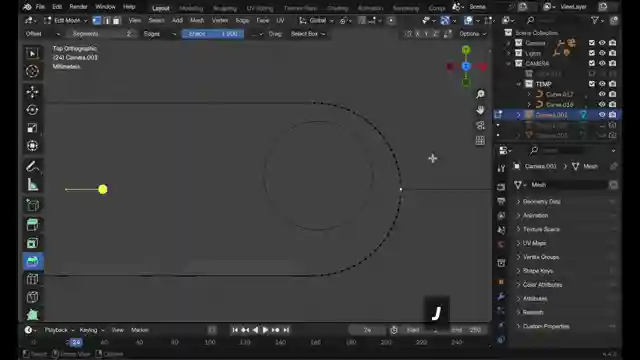Select the Add Cube tool

click(32, 205)
